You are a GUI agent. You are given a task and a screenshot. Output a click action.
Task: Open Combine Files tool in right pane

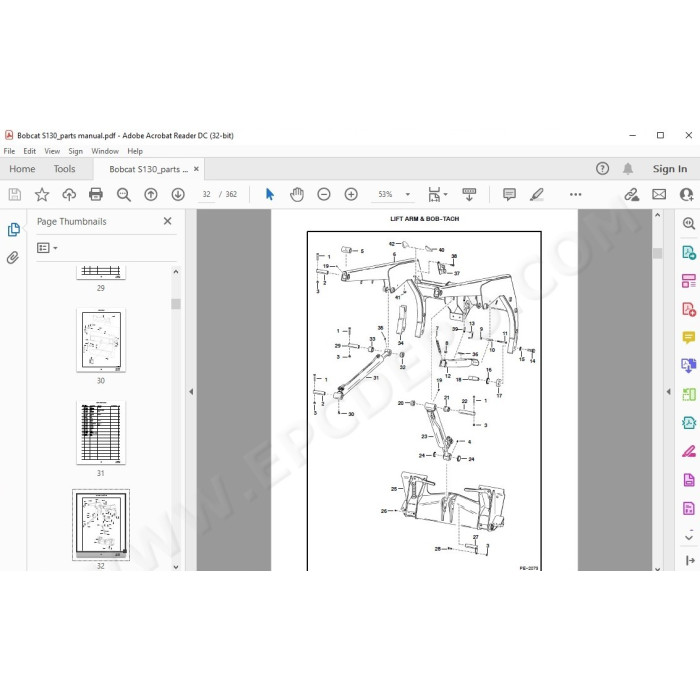click(689, 366)
